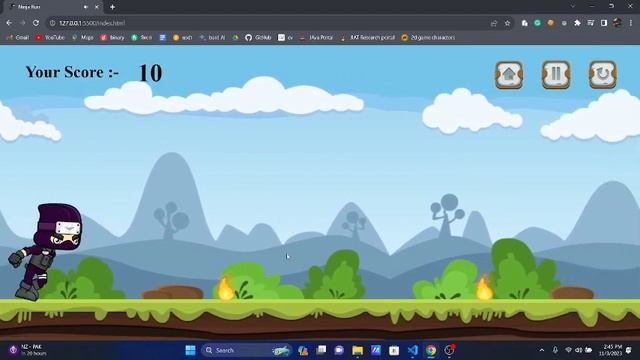Click the green Grammarly extension icon
Image resolution: width=640 pixels, height=360 pixels.
[538, 23]
